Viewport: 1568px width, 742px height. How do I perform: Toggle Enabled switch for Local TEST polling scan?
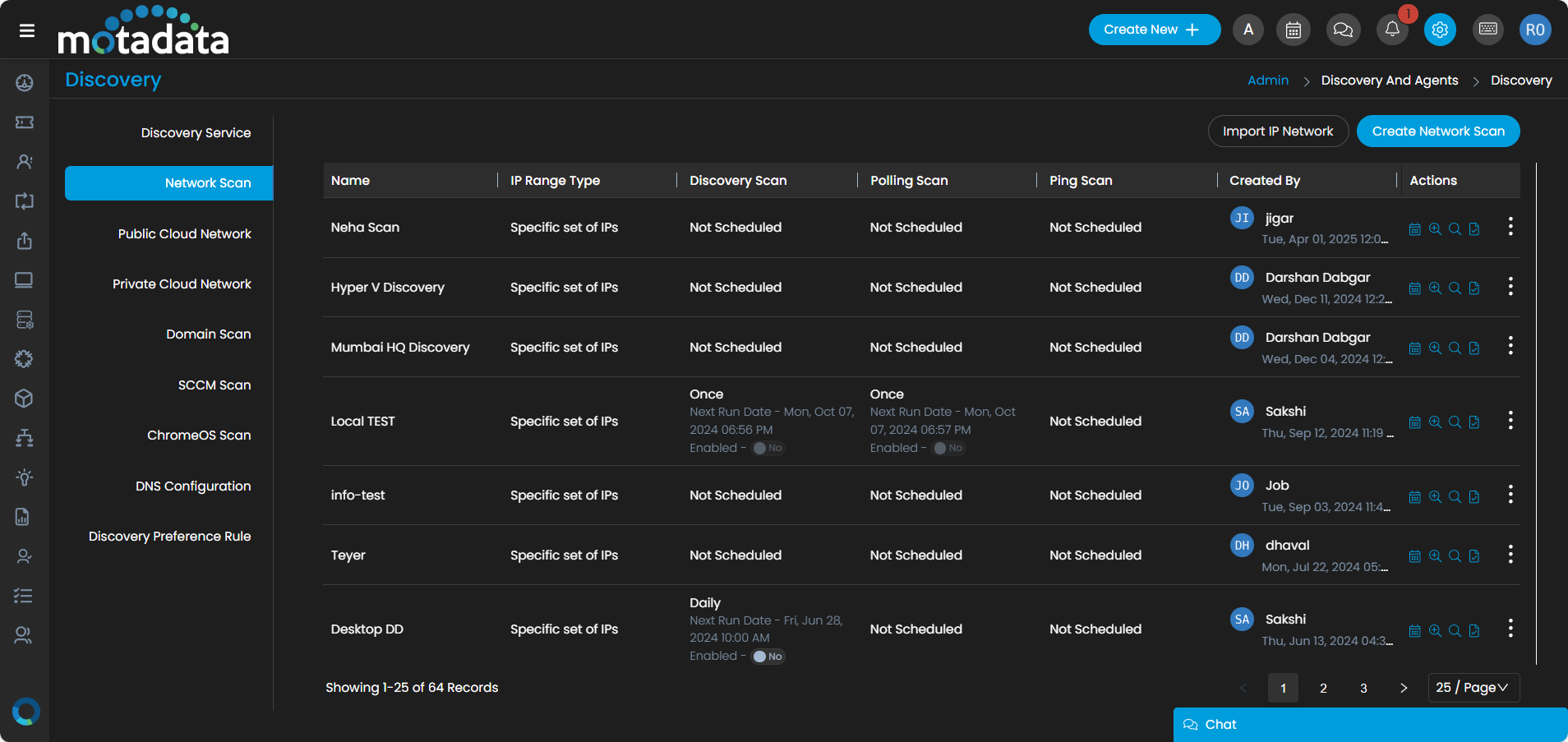coord(948,448)
